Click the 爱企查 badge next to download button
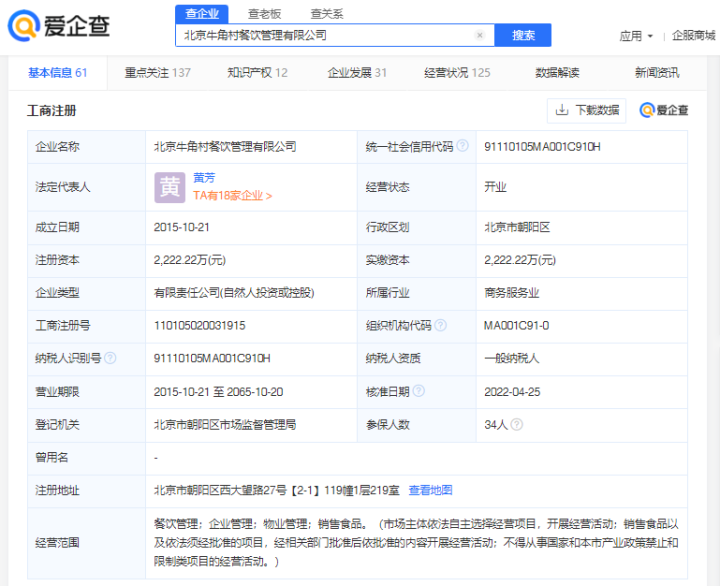Image resolution: width=720 pixels, height=586 pixels. click(664, 110)
